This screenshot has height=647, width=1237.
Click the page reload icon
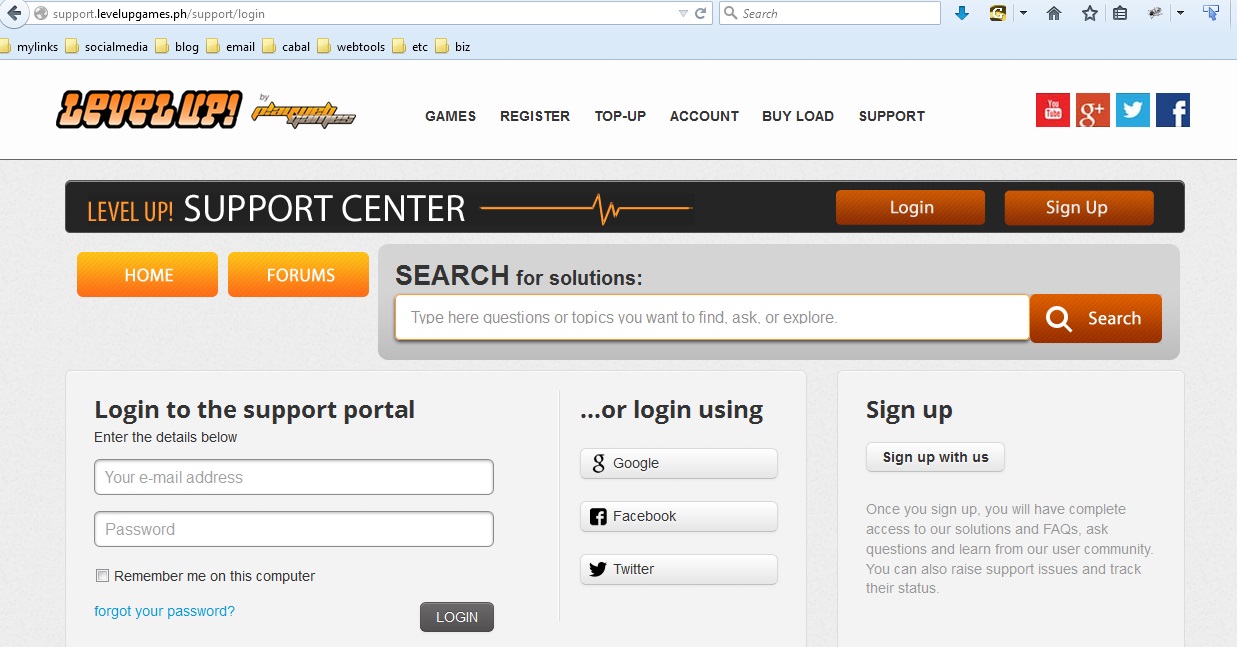(700, 13)
